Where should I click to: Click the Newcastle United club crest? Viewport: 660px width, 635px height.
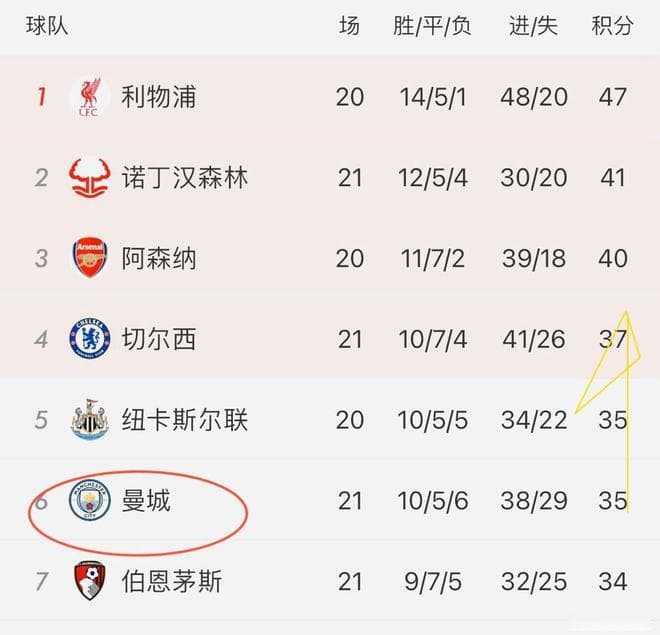[90, 420]
